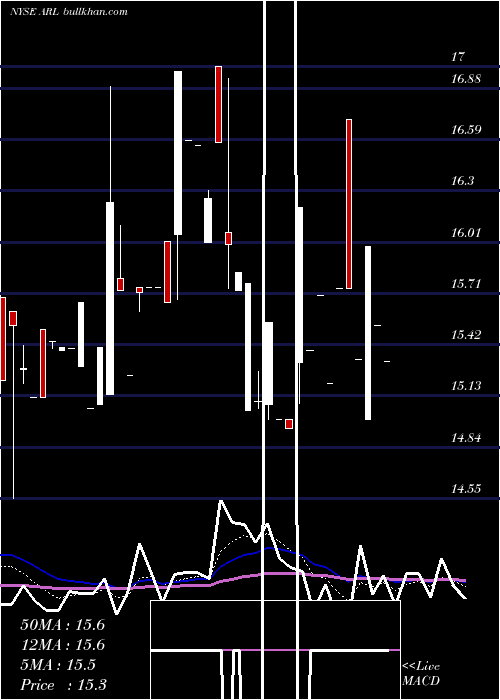Click the 50MA : 15.6 reading
Viewport: 500px width, 700px height.
click(x=62, y=625)
